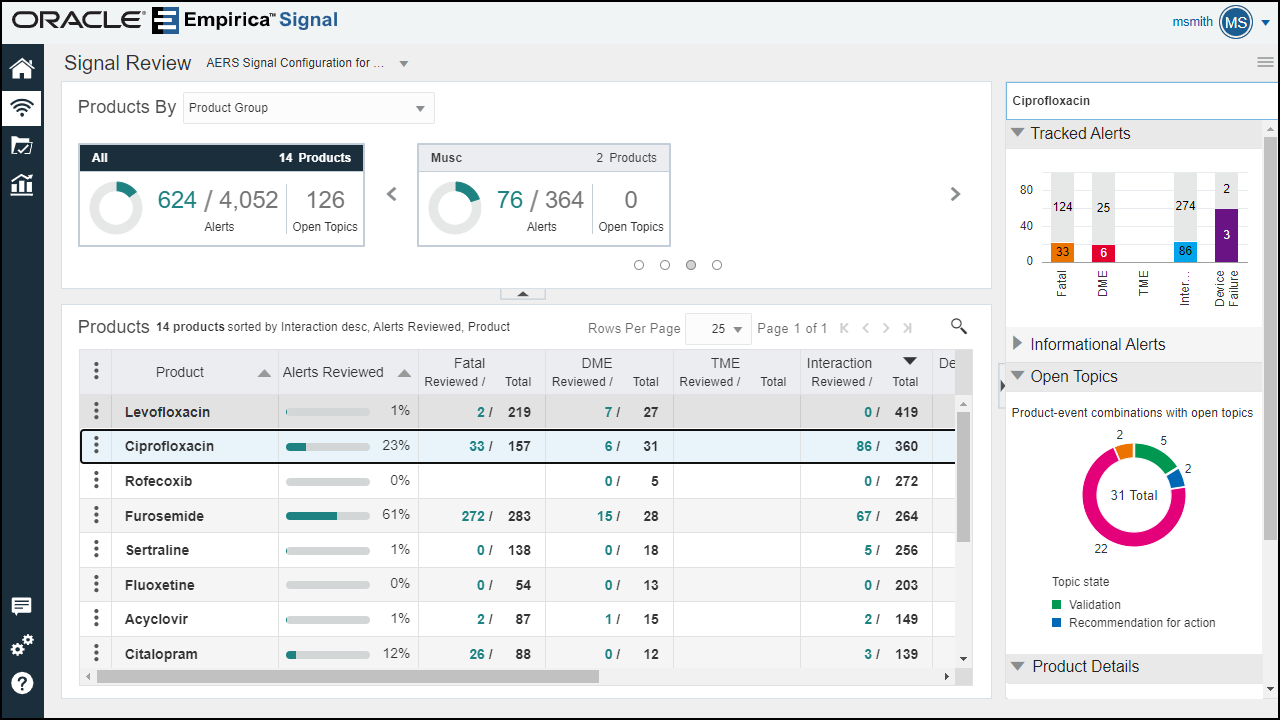Viewport: 1280px width, 720px height.
Task: Collapse the right side panel handle
Action: [x=1002, y=385]
